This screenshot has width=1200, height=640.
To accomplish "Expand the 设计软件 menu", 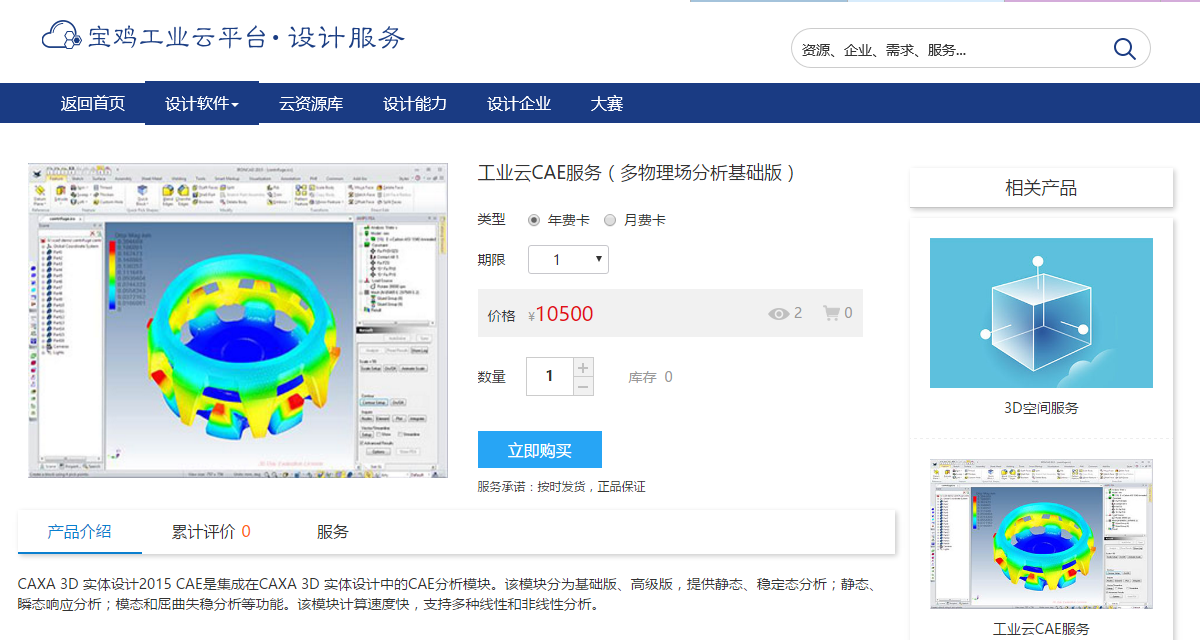I will pyautogui.click(x=202, y=104).
